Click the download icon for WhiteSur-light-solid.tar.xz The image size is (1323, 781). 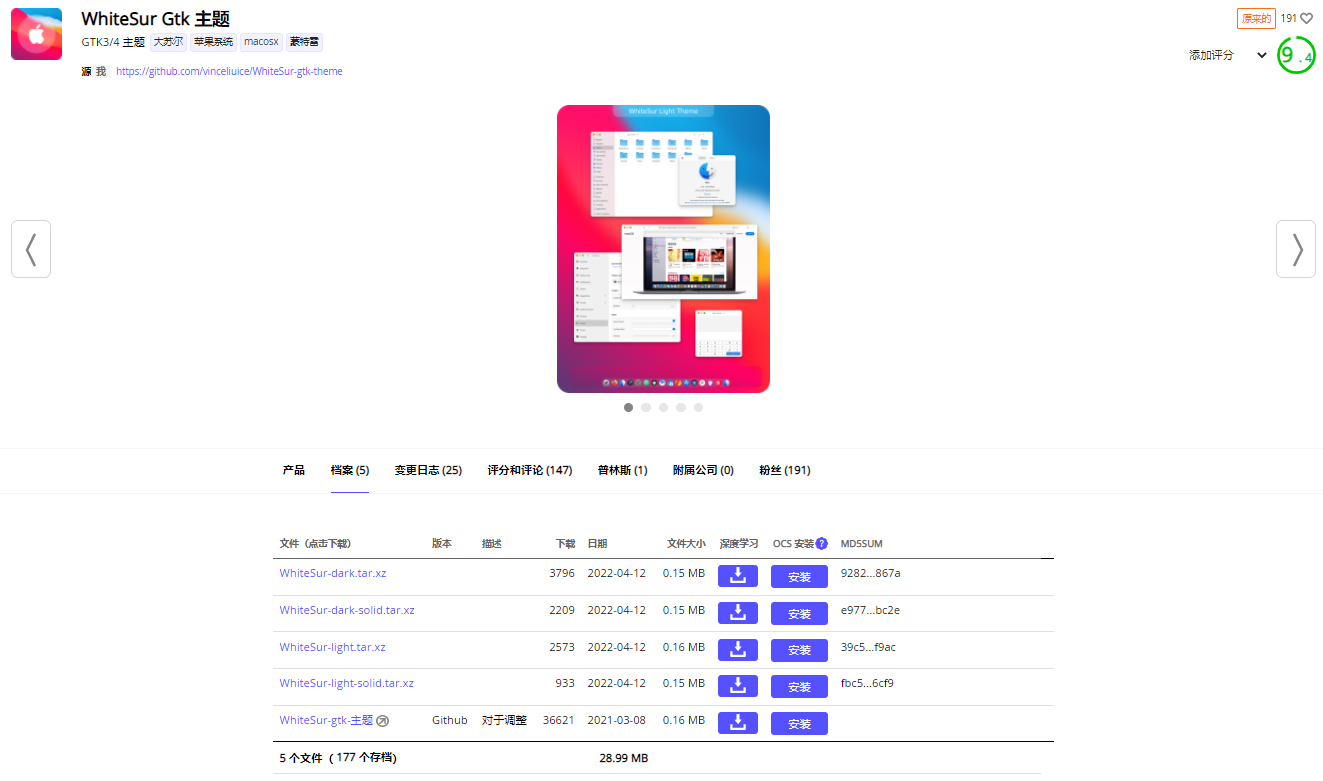pyautogui.click(x=737, y=686)
